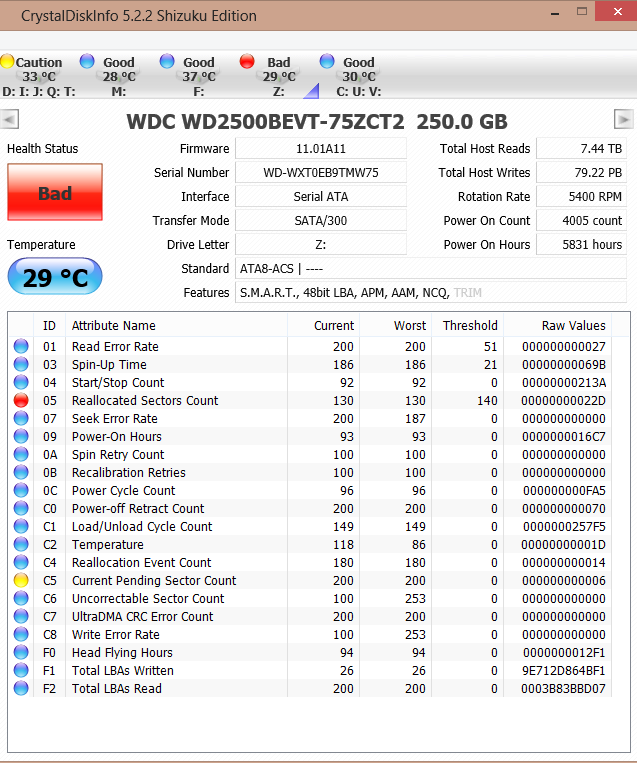Screen dimensions: 637x763
Task: Select the Total LBAs Read attribute name
Action: tap(117, 689)
